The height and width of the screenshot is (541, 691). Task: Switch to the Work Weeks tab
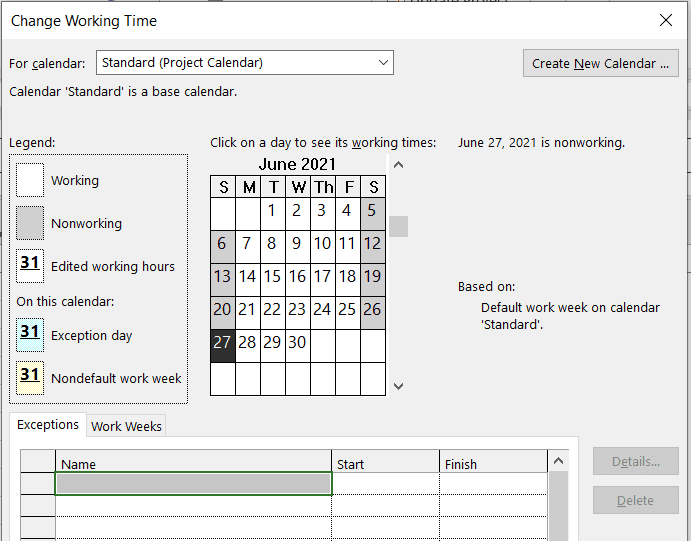(x=126, y=426)
